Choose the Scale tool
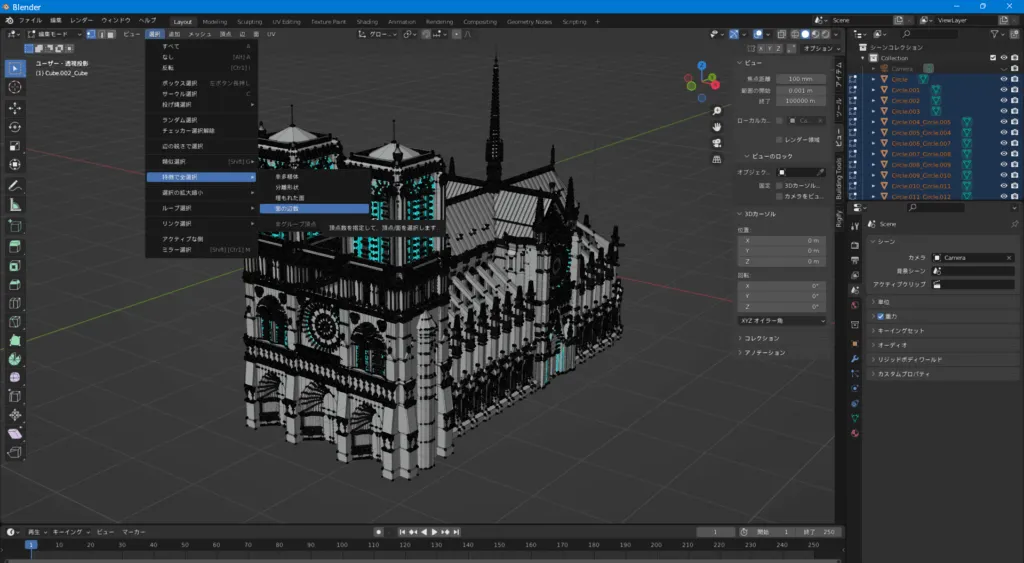1024x563 pixels. coord(15,146)
